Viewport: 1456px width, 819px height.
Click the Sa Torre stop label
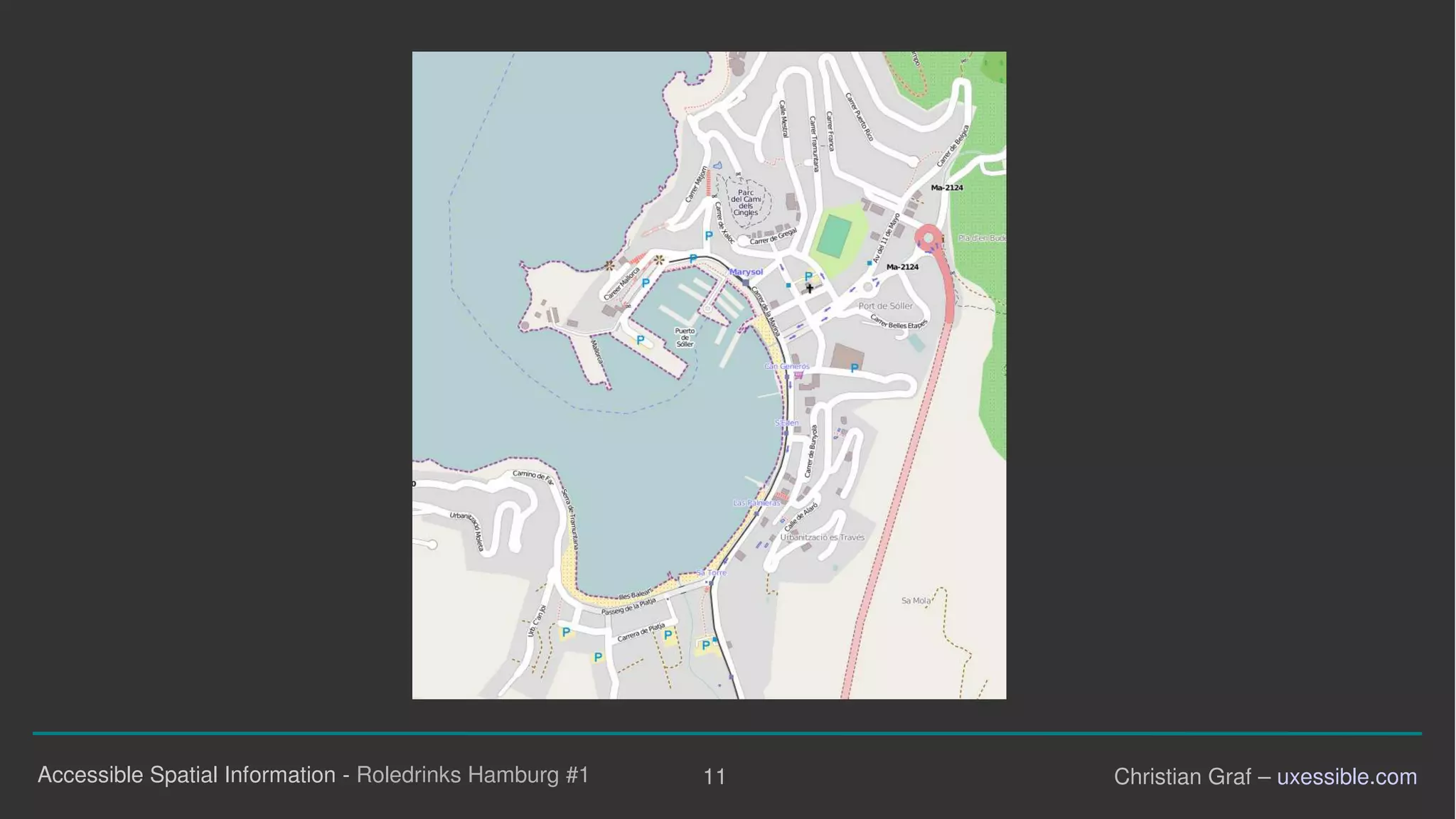(711, 572)
